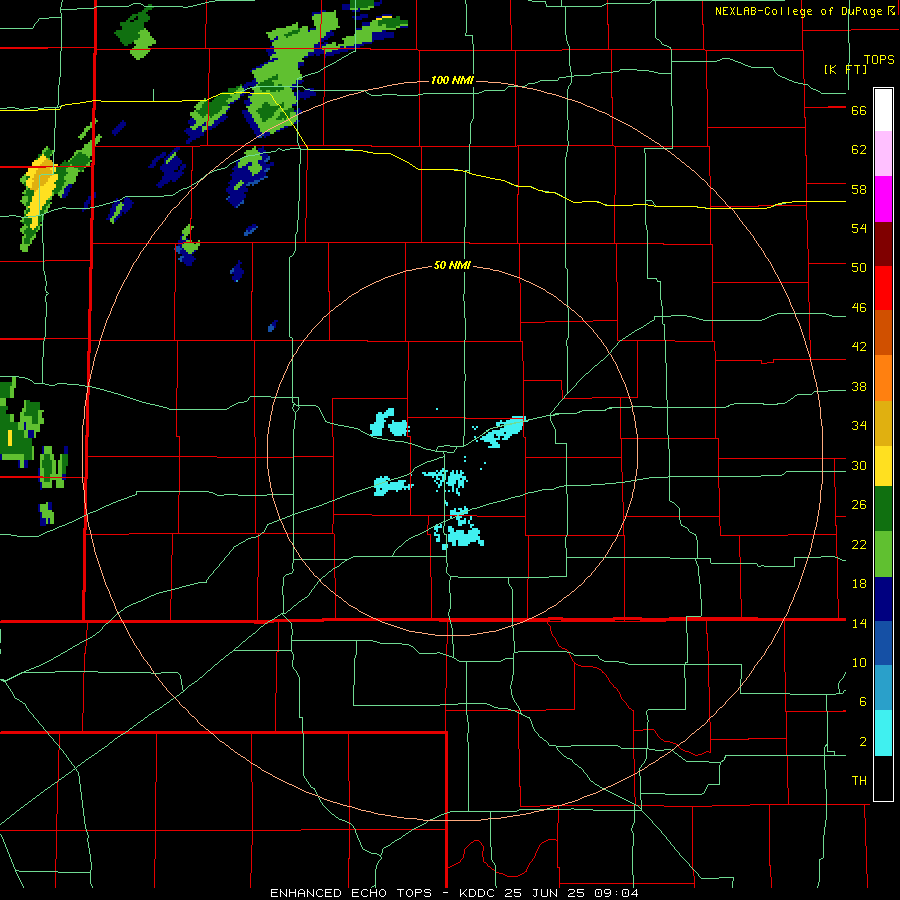Select the dark green legend swatch
The image size is (900, 900).
pyautogui.click(x=883, y=509)
